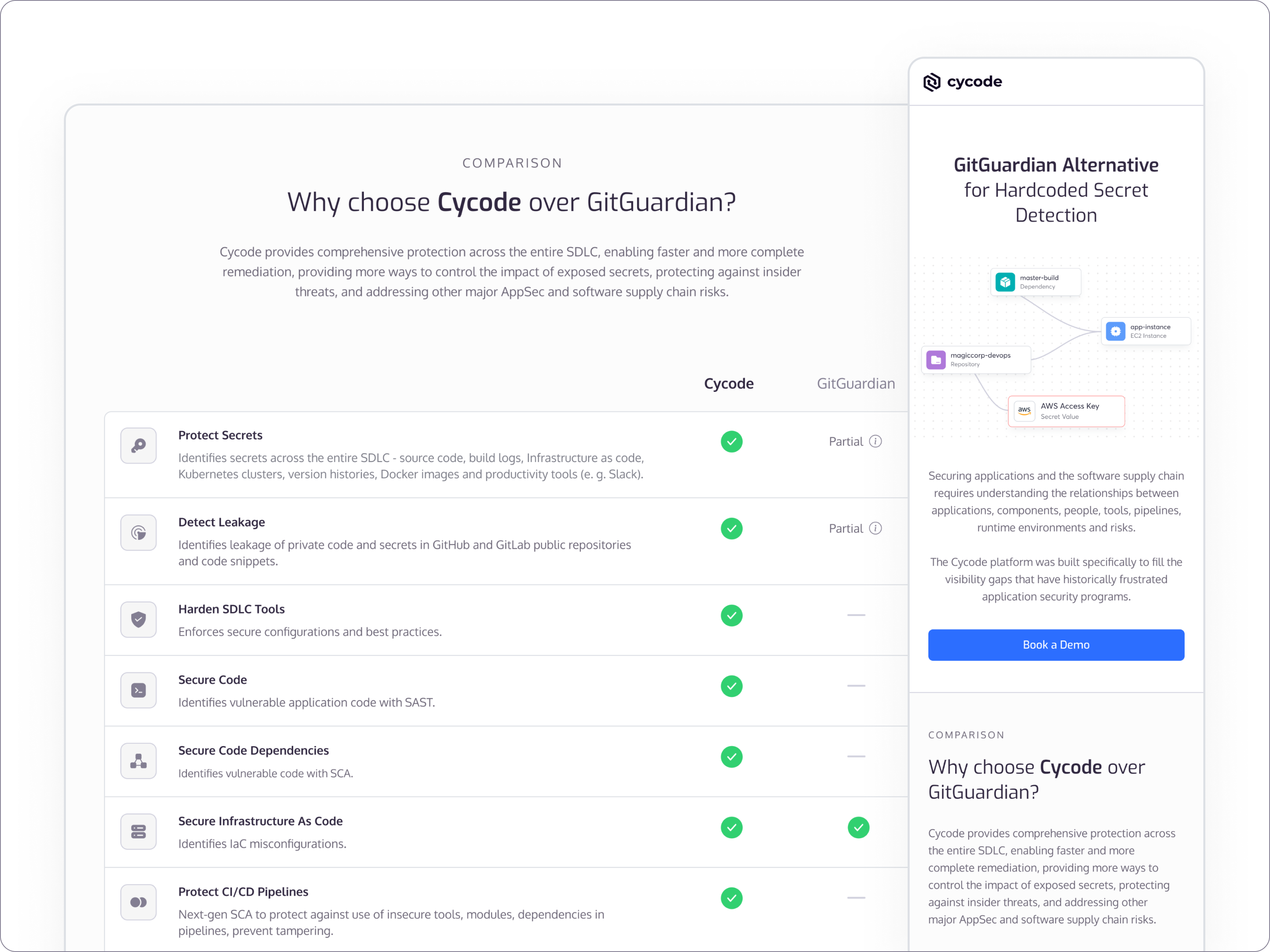Select the Secure Code Dependencies graph icon
The height and width of the screenshot is (952, 1270).
(139, 761)
